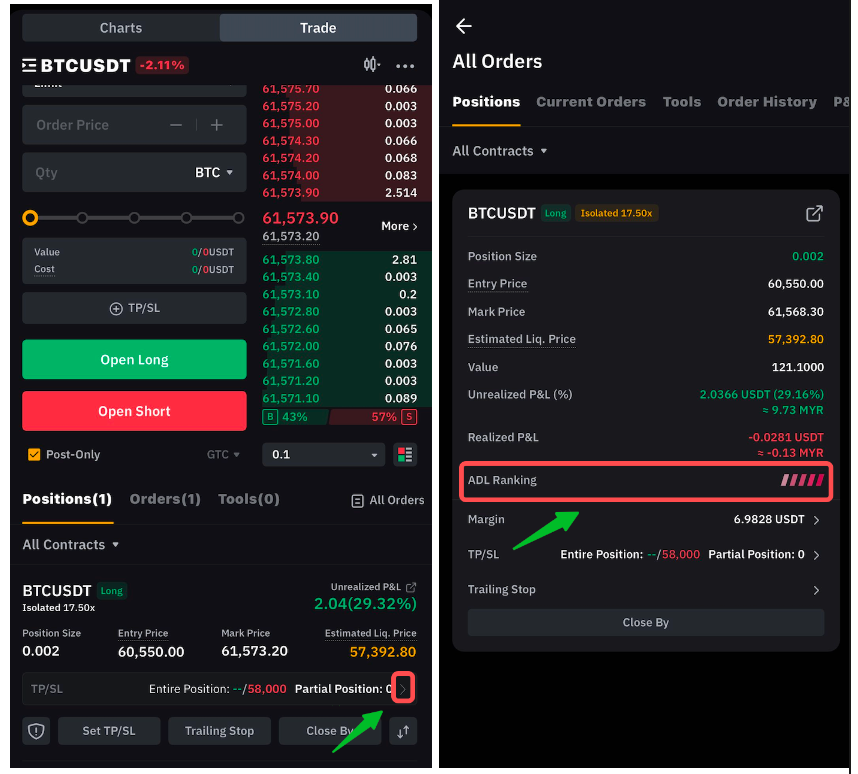
Task: Click the reverse position arrows icon
Action: pyautogui.click(x=403, y=731)
